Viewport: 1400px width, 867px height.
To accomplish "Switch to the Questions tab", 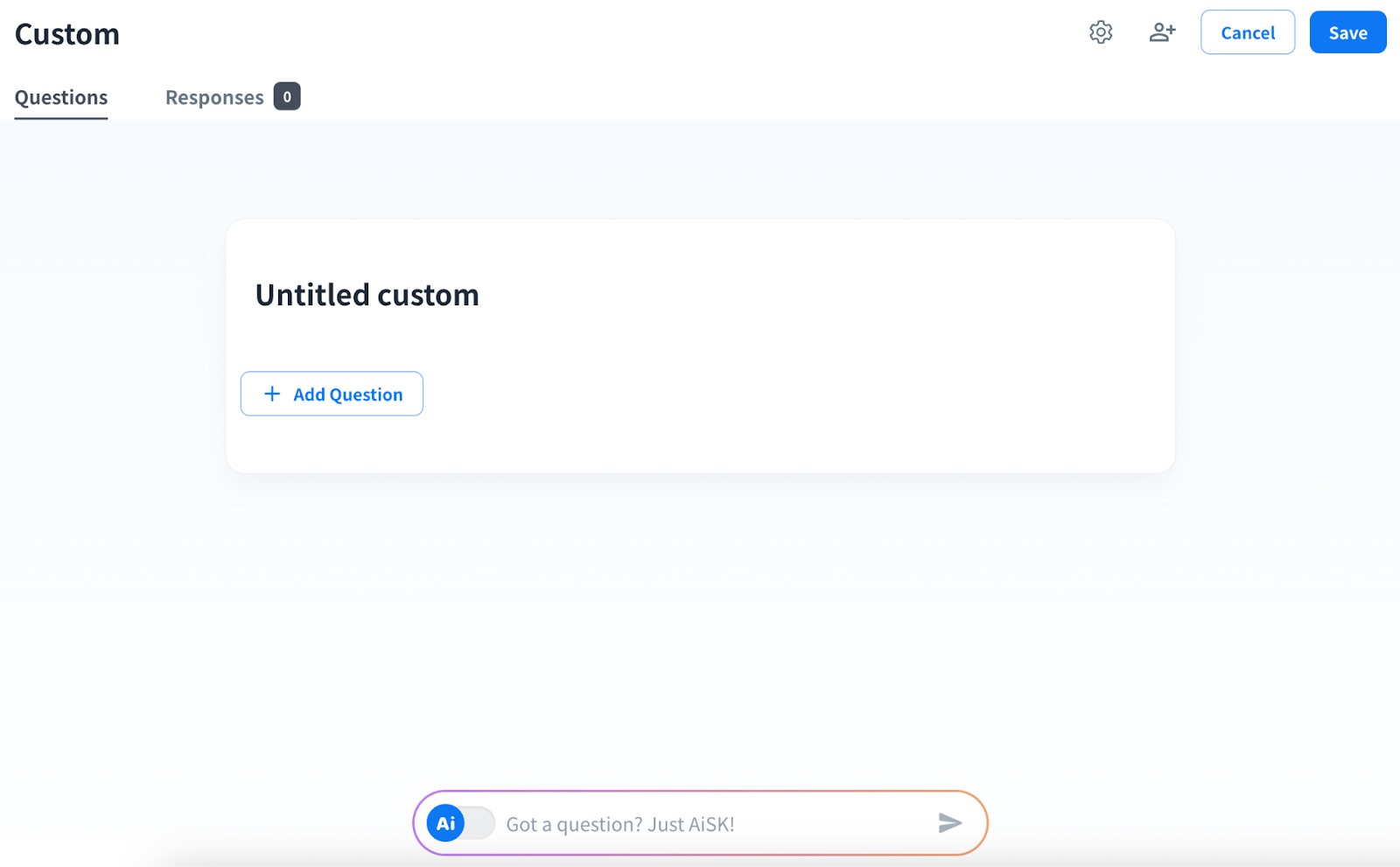I will tap(61, 97).
